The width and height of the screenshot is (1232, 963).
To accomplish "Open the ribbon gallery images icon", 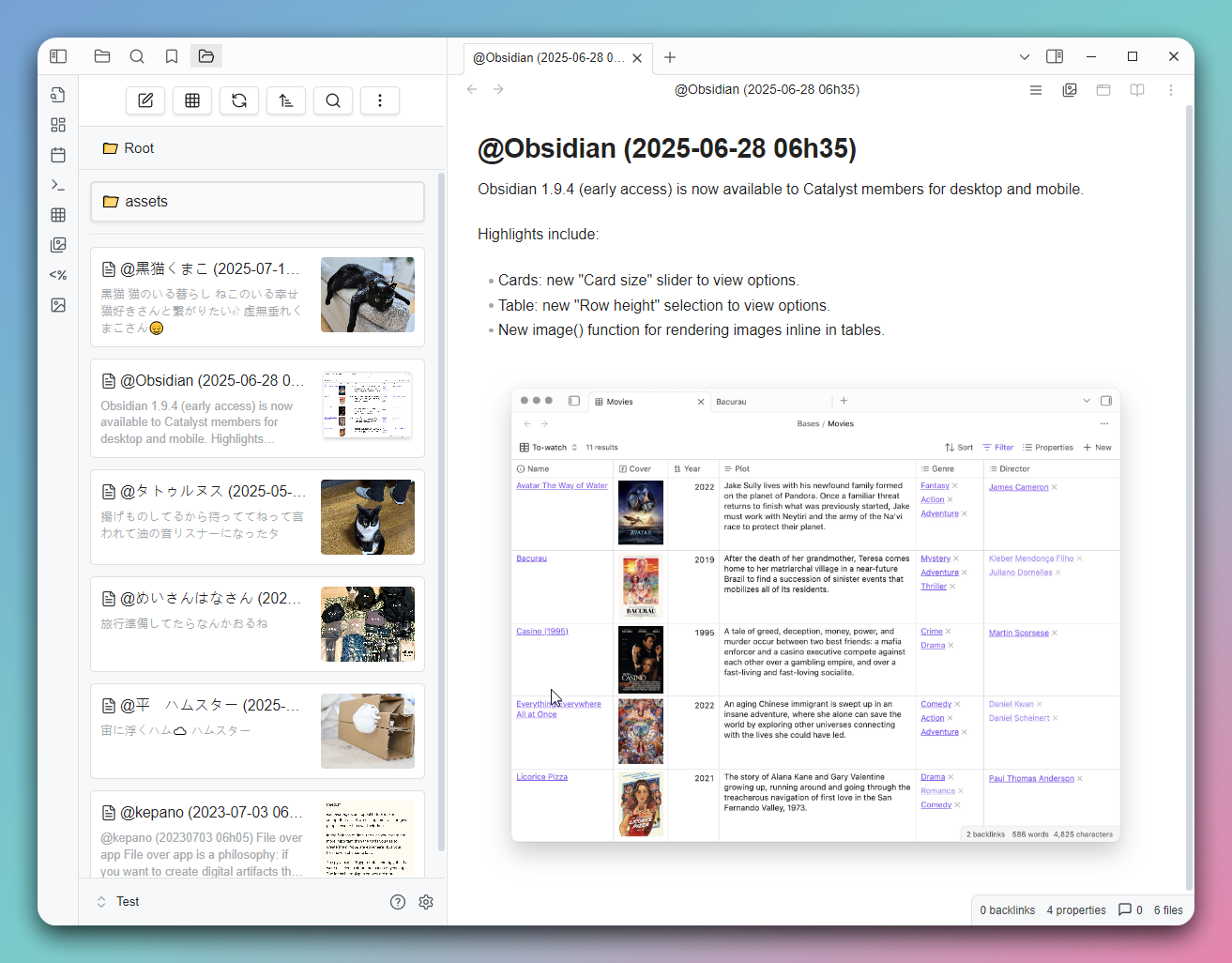I will pos(58,245).
